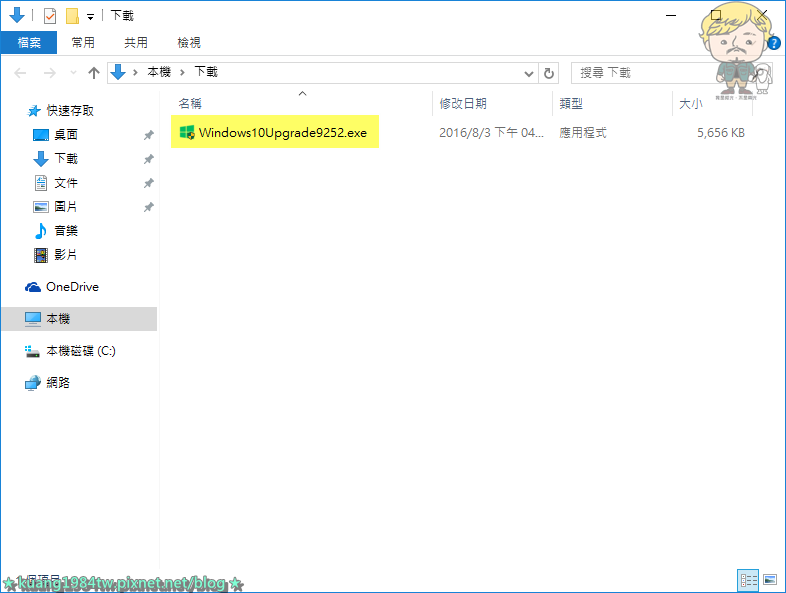Image resolution: width=786 pixels, height=593 pixels.
Task: Sort by the 大小 column header
Action: (691, 104)
